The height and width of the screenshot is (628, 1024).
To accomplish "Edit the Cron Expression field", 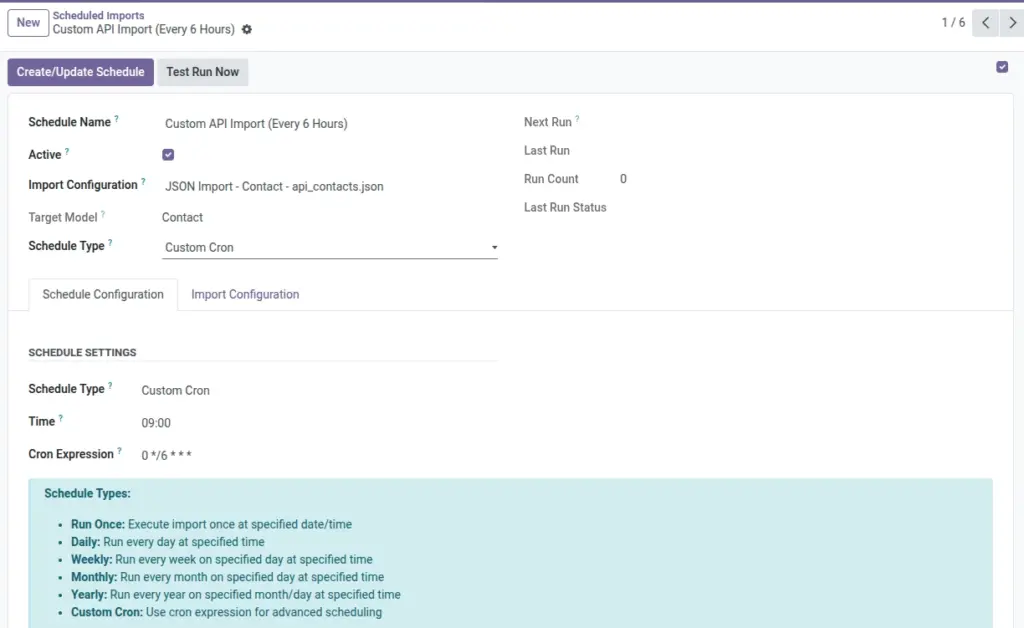I will [x=167, y=455].
